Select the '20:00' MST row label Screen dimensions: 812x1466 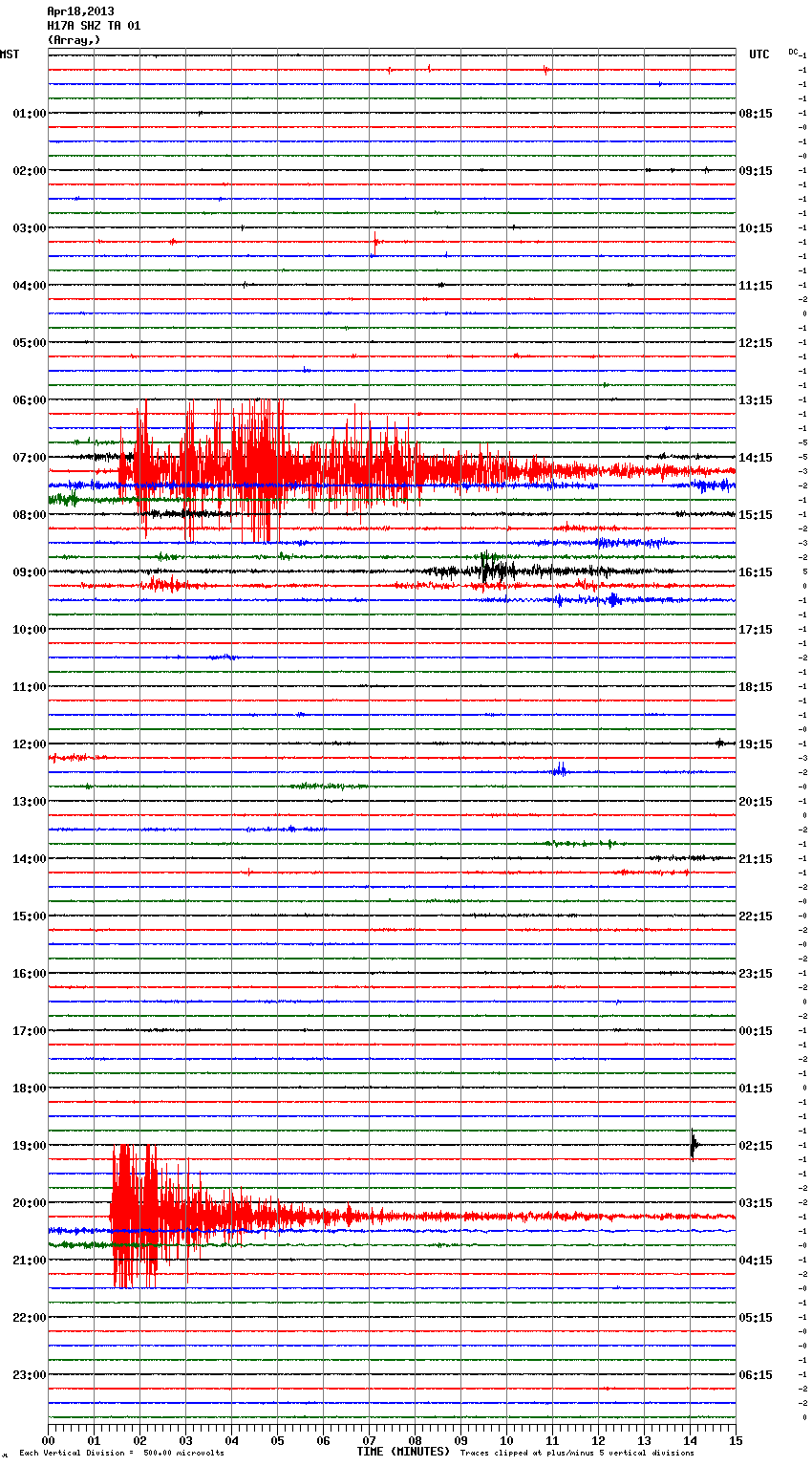[x=30, y=1203]
